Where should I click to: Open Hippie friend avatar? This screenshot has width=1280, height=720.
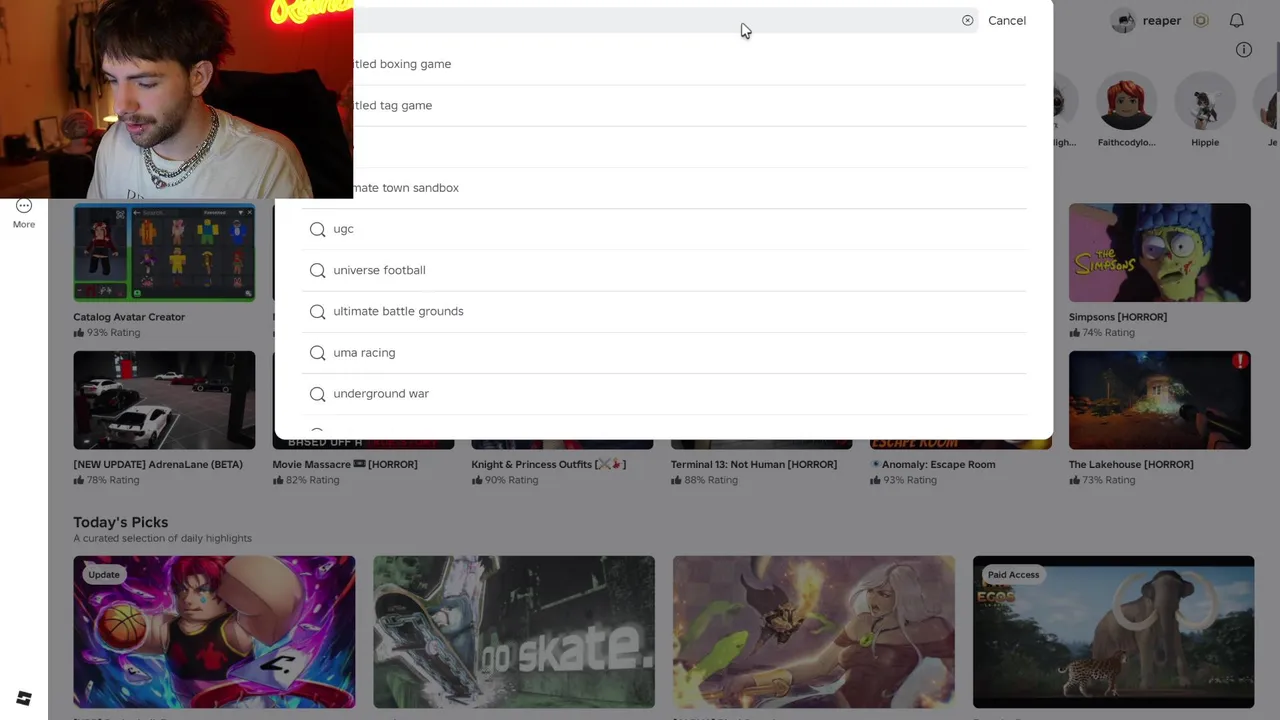[1205, 101]
